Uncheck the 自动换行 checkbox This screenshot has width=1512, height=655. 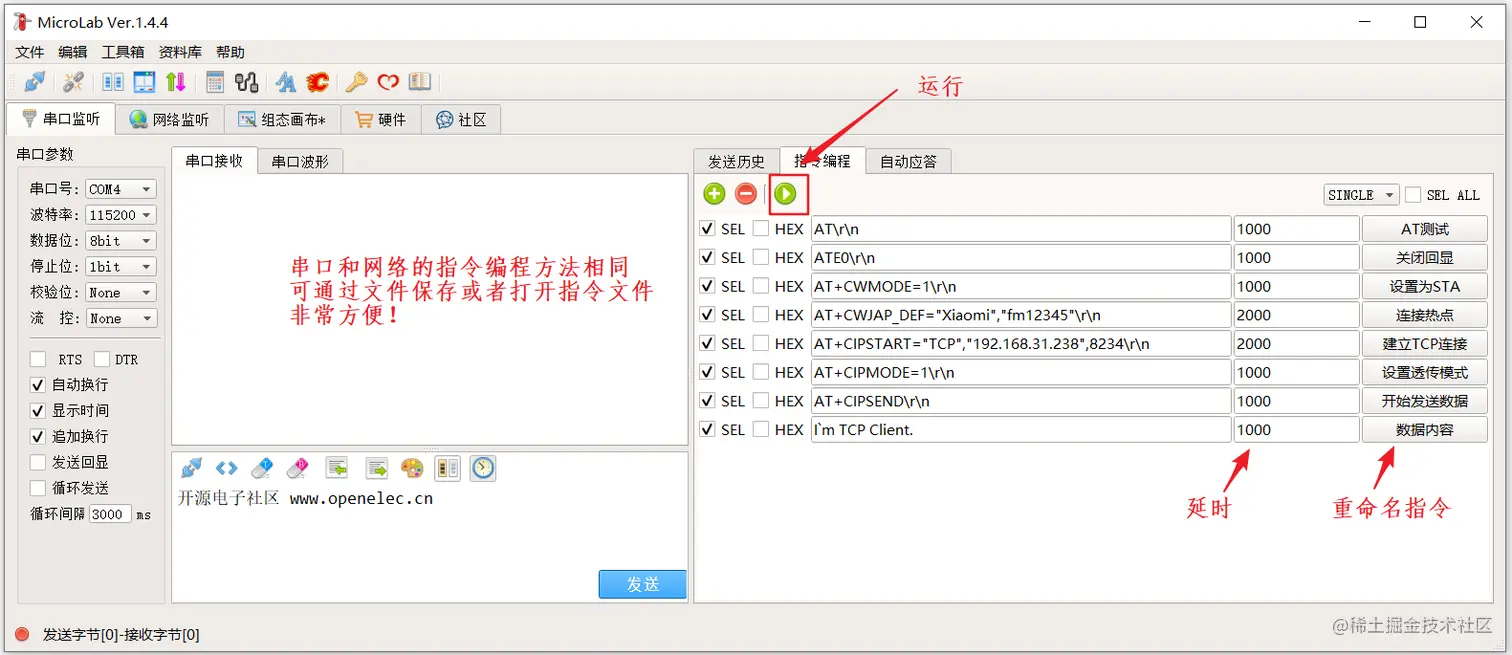(x=38, y=385)
